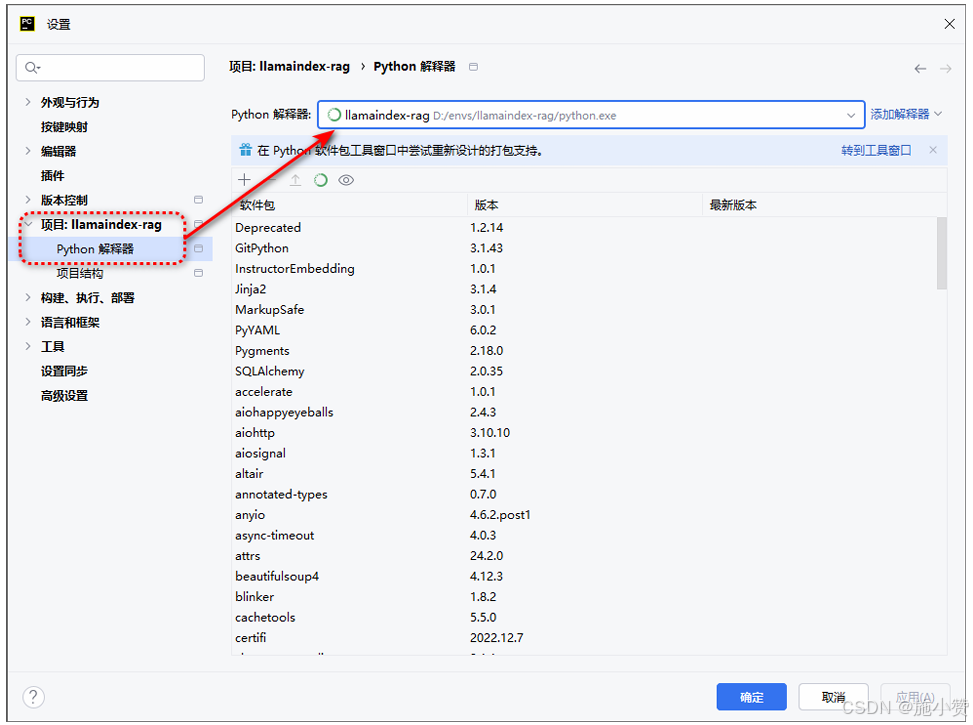The width and height of the screenshot is (973, 725).
Task: Select the Jinja2 package row
Action: coord(585,289)
